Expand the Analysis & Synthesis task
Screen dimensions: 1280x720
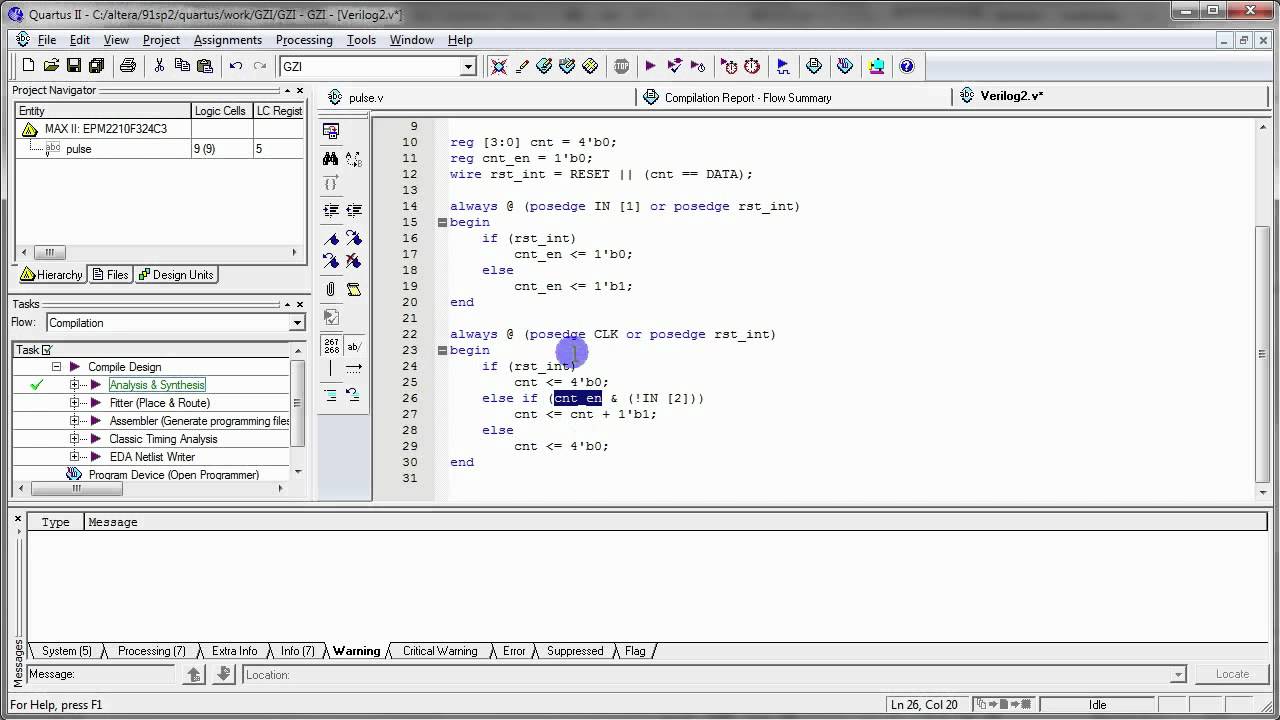coord(74,385)
